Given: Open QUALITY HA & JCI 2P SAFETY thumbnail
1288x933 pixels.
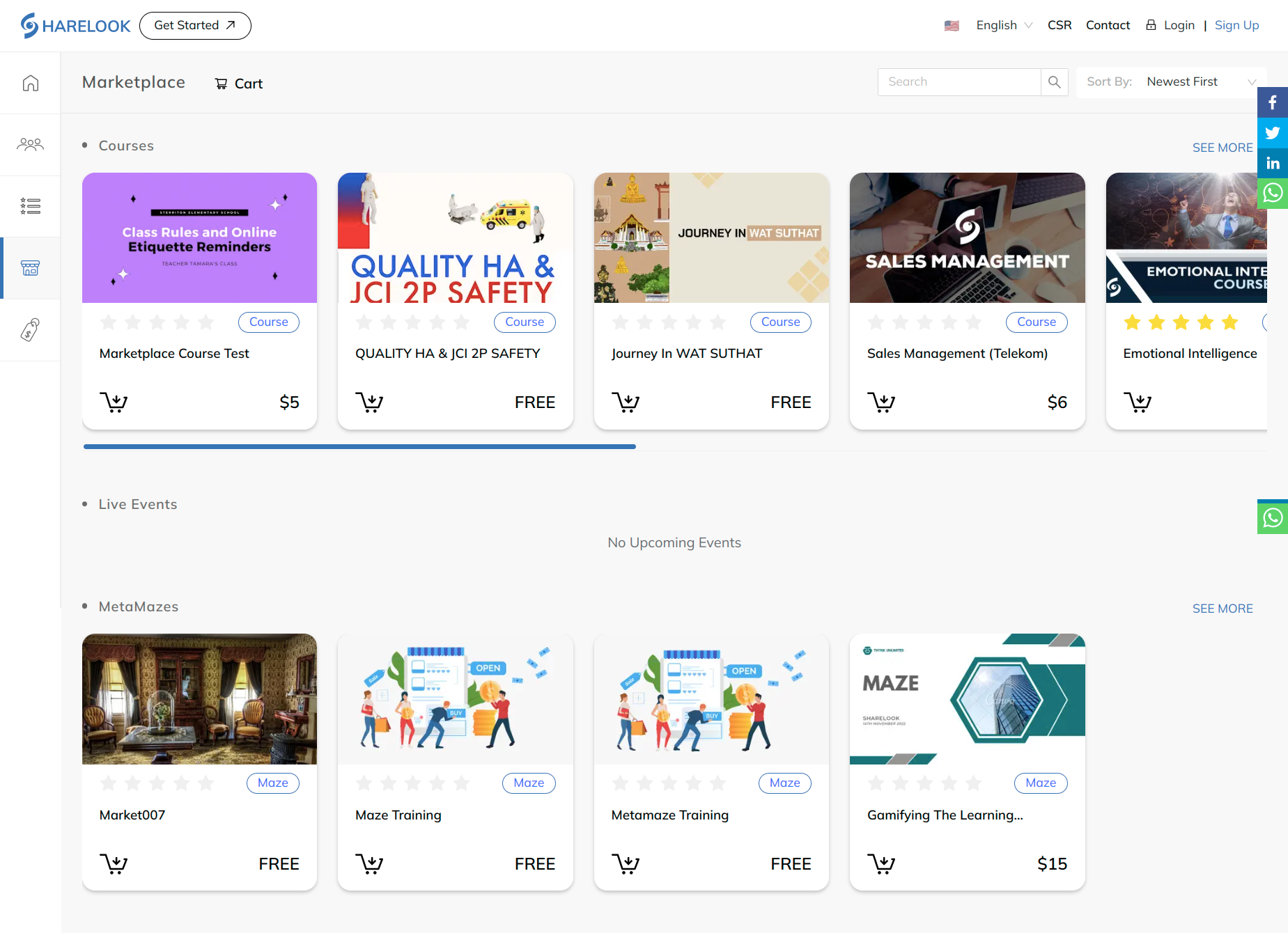Looking at the screenshot, I should [456, 237].
